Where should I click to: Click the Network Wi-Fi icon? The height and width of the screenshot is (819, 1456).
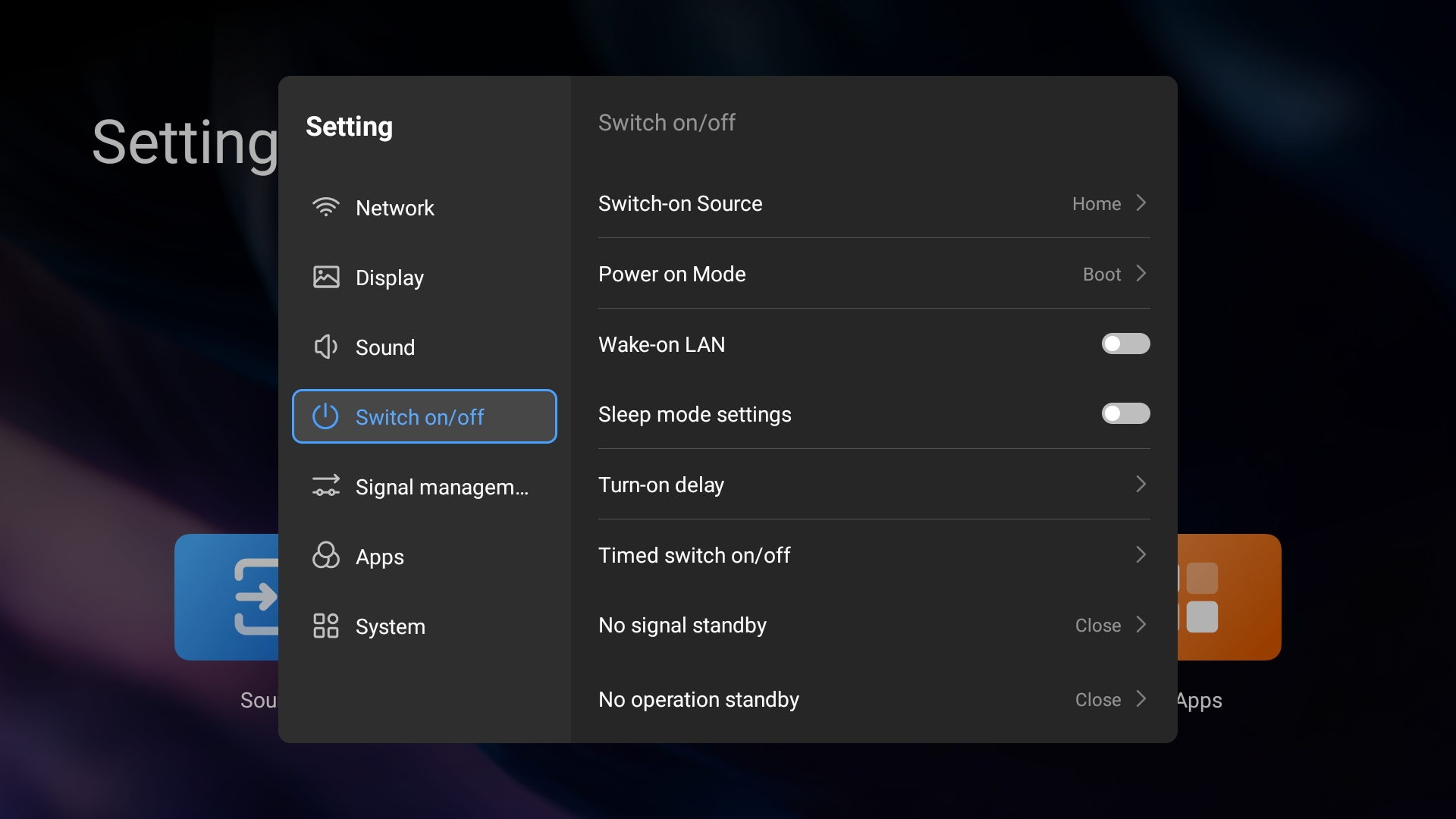point(326,207)
